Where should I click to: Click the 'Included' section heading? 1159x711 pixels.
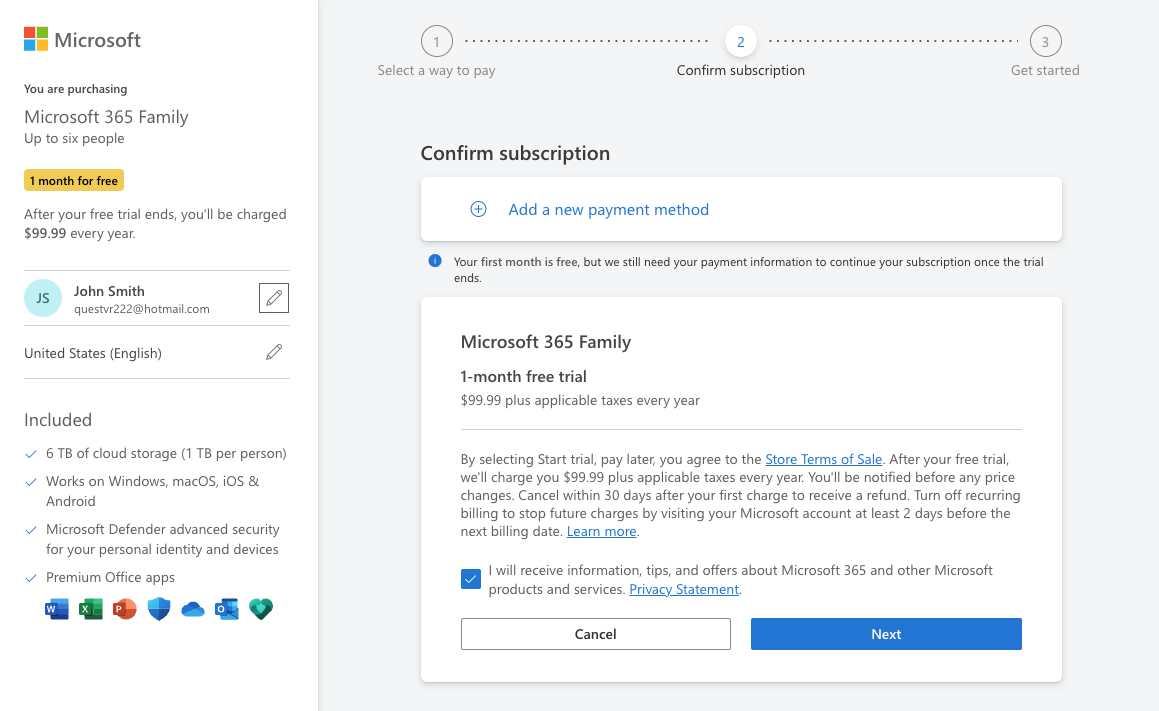58,420
